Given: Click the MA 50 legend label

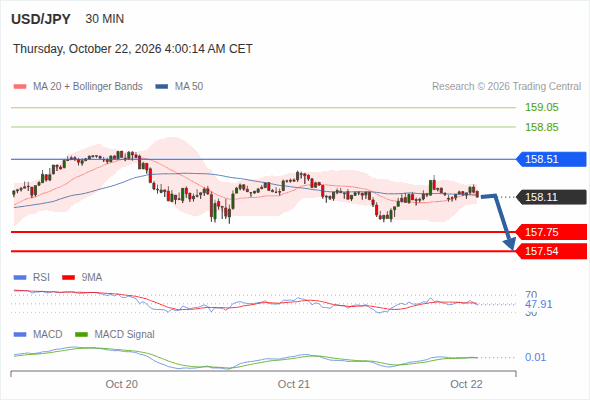Looking at the screenshot, I should (189, 87).
